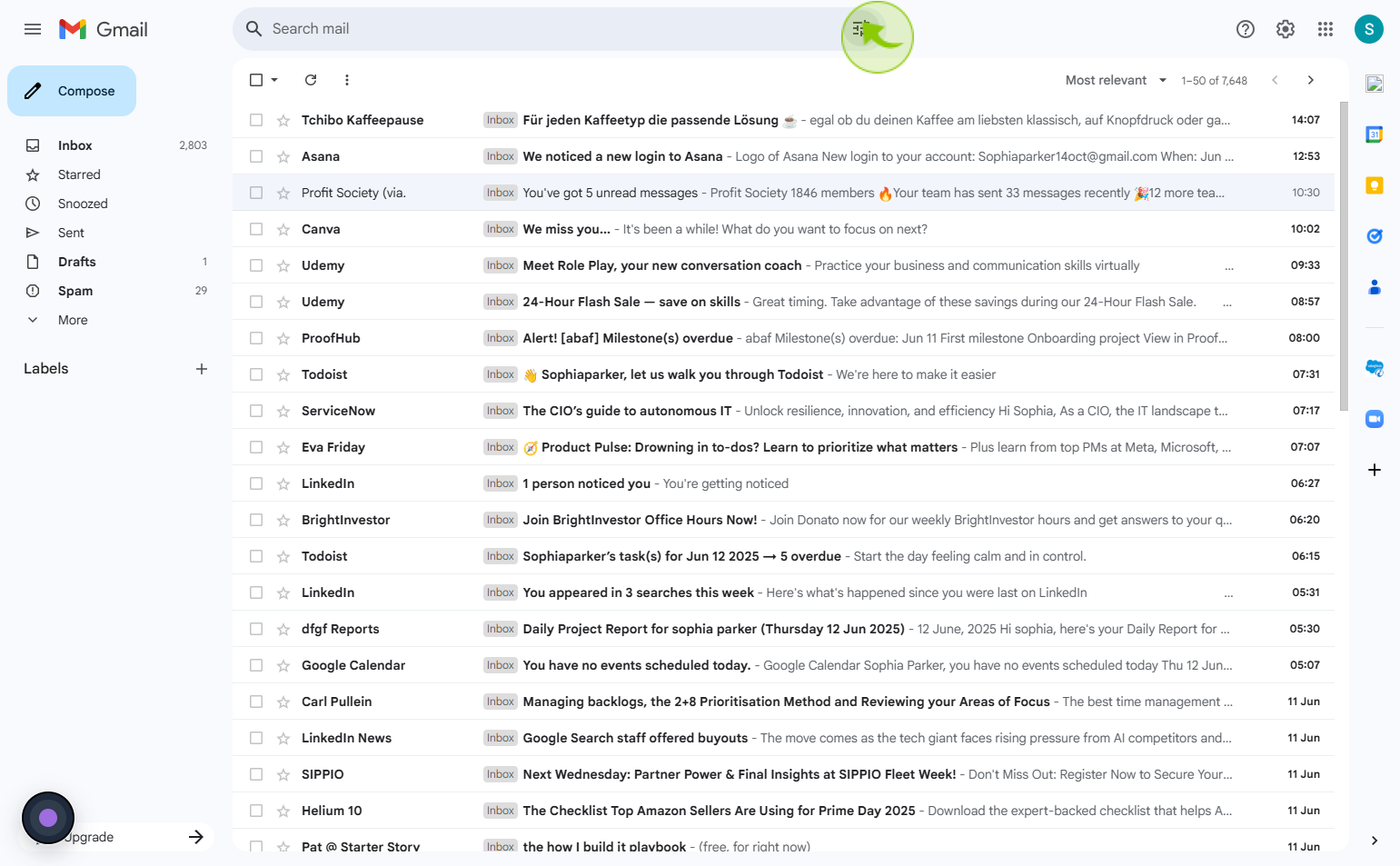The image size is (1400, 866).
Task: Open Settings gear icon
Action: click(x=1286, y=29)
